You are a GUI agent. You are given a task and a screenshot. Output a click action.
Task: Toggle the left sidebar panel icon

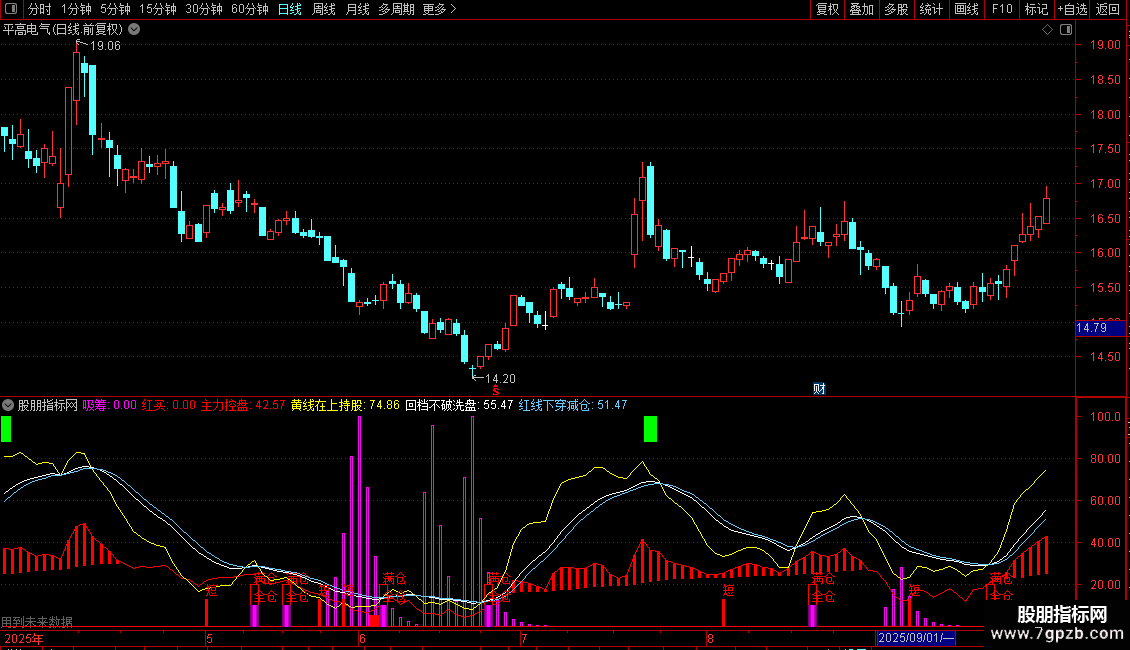[x=12, y=9]
